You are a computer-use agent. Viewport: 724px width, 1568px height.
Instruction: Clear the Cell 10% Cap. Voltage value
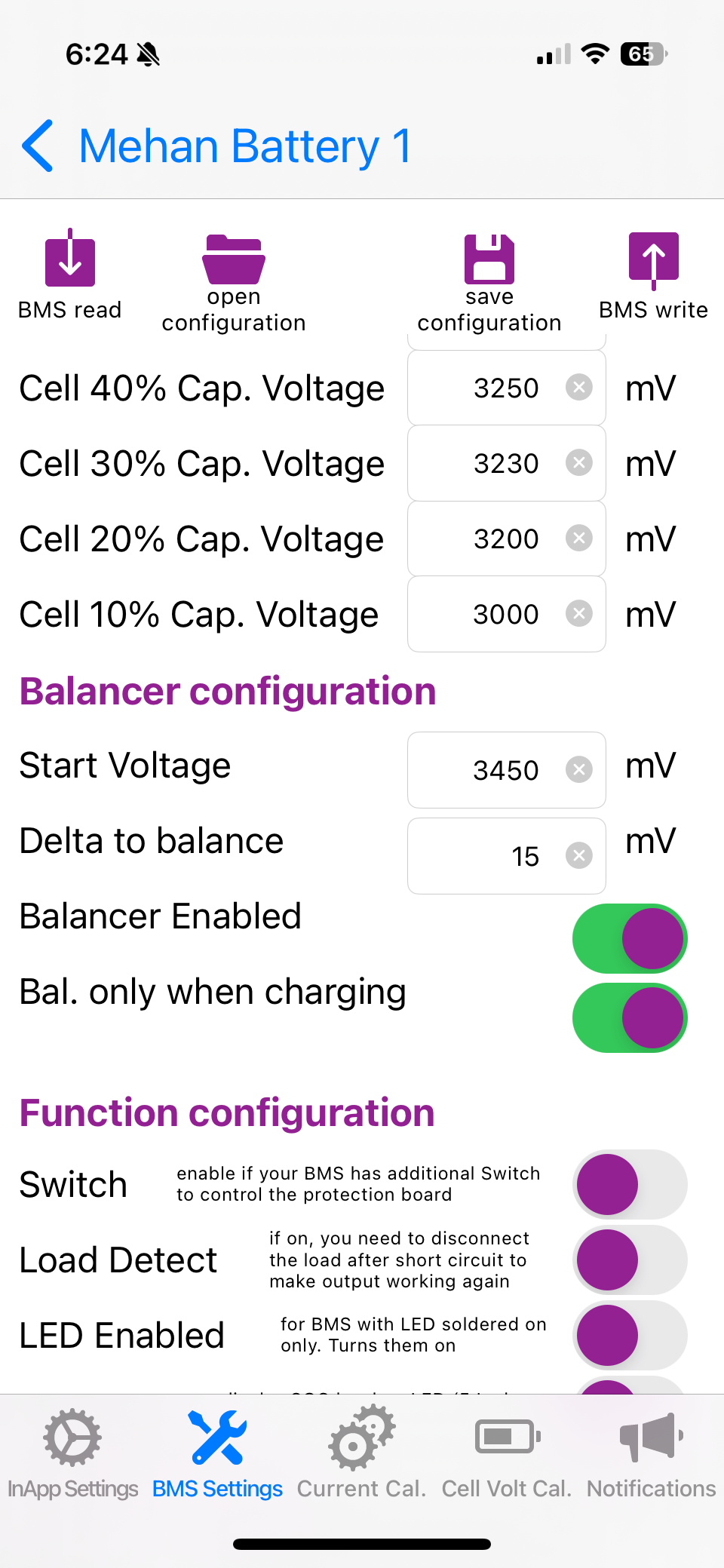tap(578, 614)
